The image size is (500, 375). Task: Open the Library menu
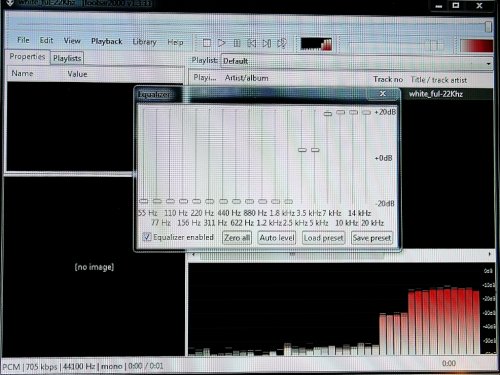(144, 42)
